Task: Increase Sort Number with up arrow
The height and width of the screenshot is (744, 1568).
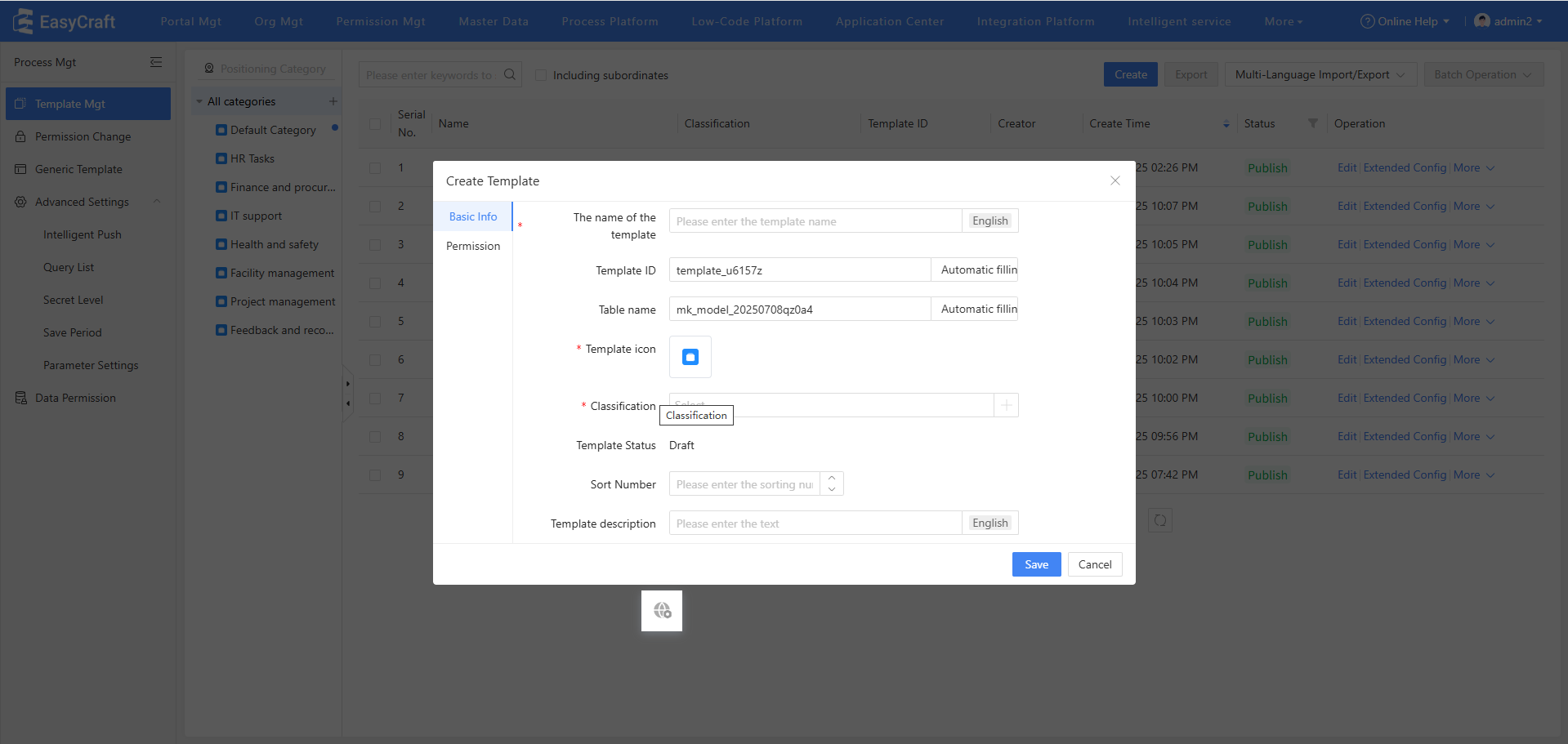Action: [x=832, y=479]
